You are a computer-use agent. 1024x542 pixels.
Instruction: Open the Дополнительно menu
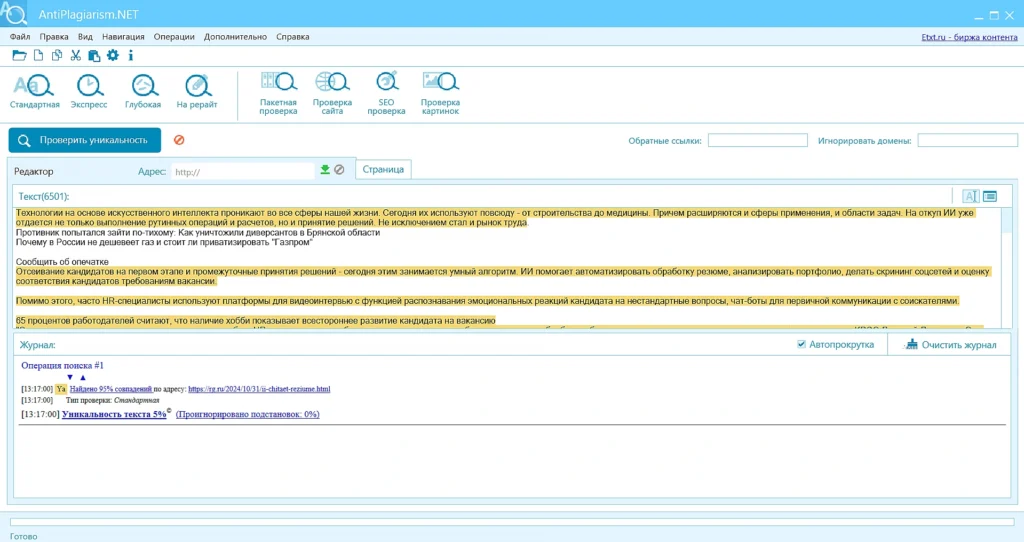235,37
